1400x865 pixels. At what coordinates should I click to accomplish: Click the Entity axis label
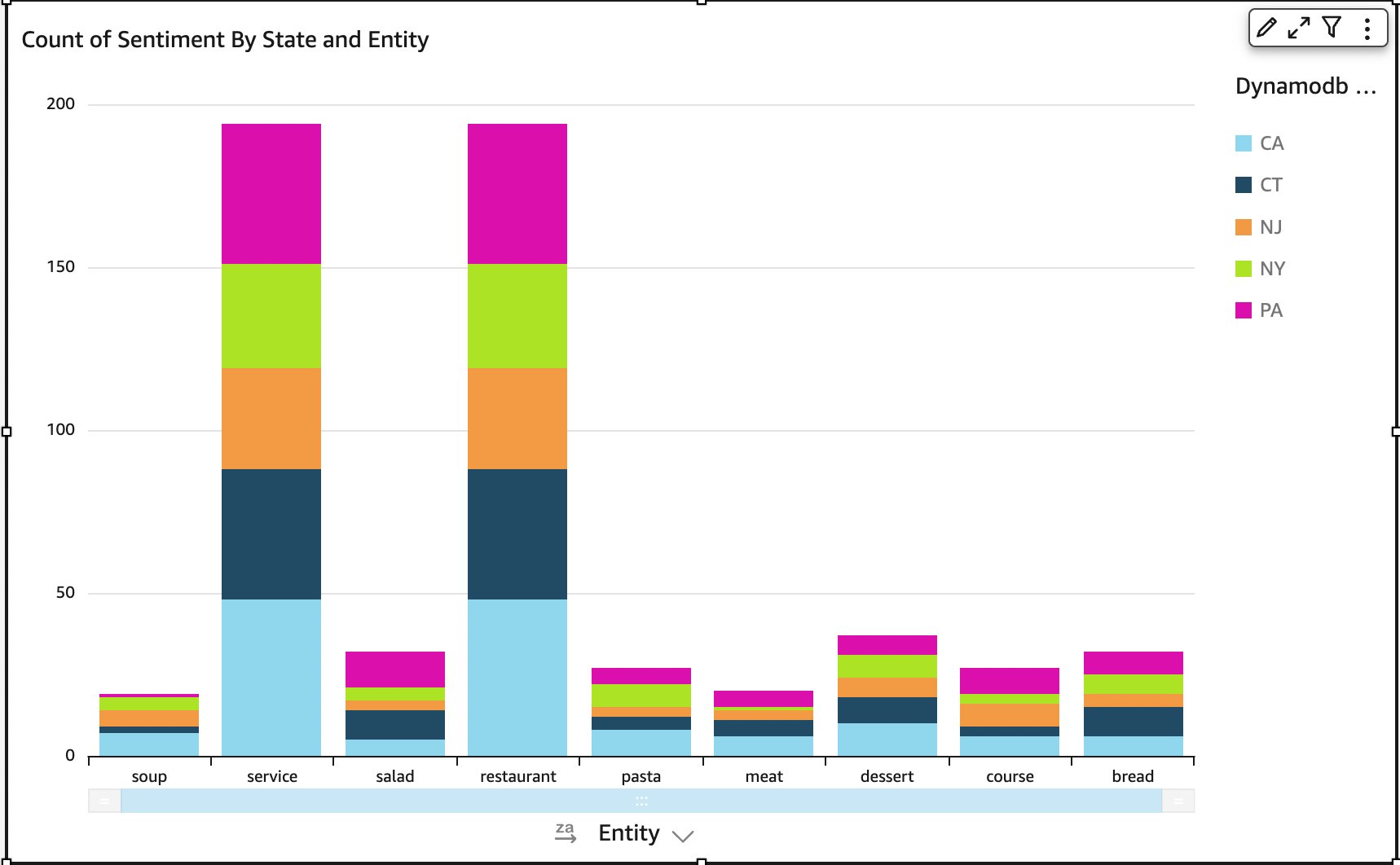(x=629, y=833)
